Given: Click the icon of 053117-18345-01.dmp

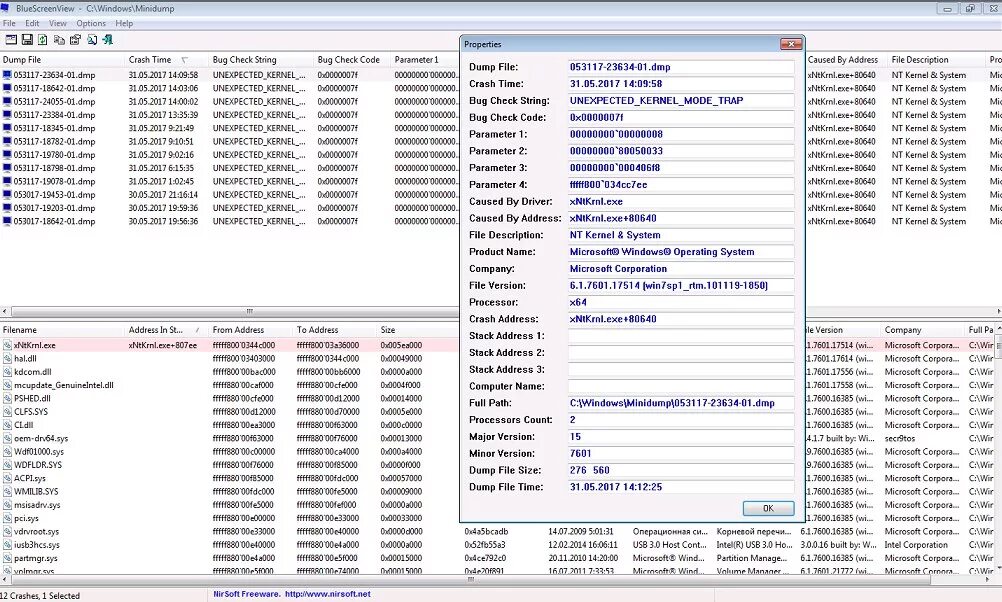Looking at the screenshot, I should (7, 128).
